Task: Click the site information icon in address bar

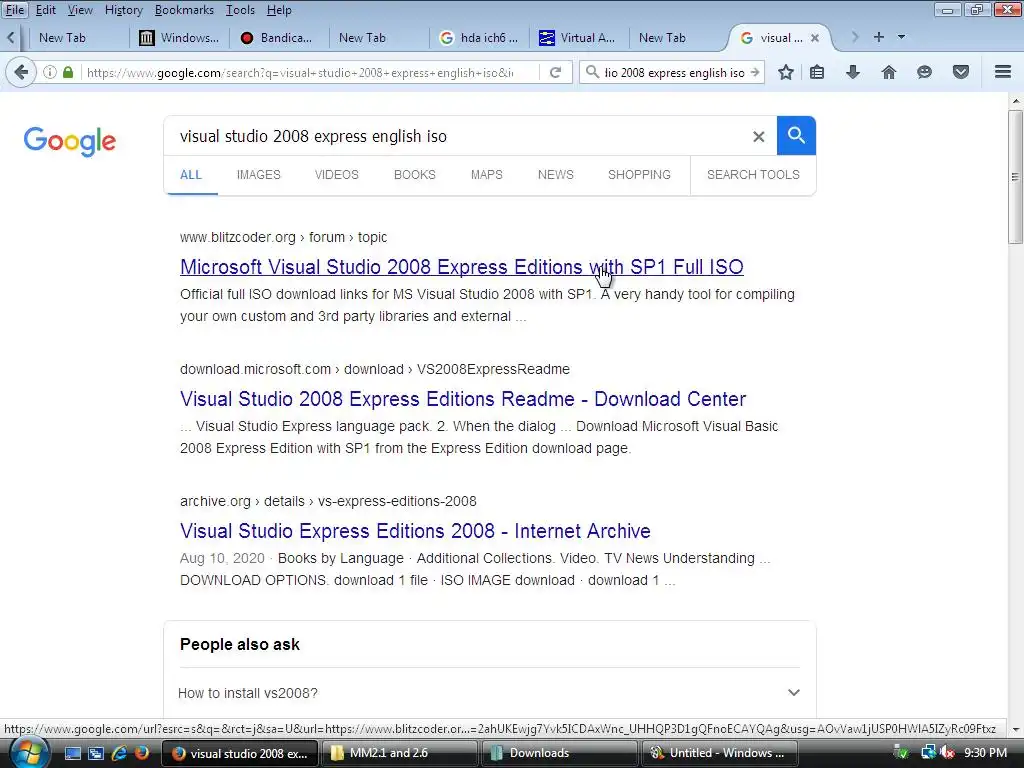Action: (50, 72)
